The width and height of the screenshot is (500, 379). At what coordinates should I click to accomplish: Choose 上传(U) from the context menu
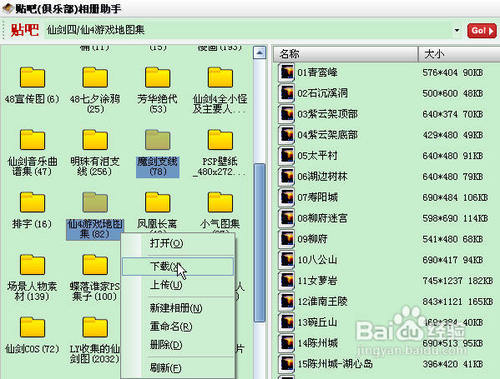pyautogui.click(x=178, y=285)
